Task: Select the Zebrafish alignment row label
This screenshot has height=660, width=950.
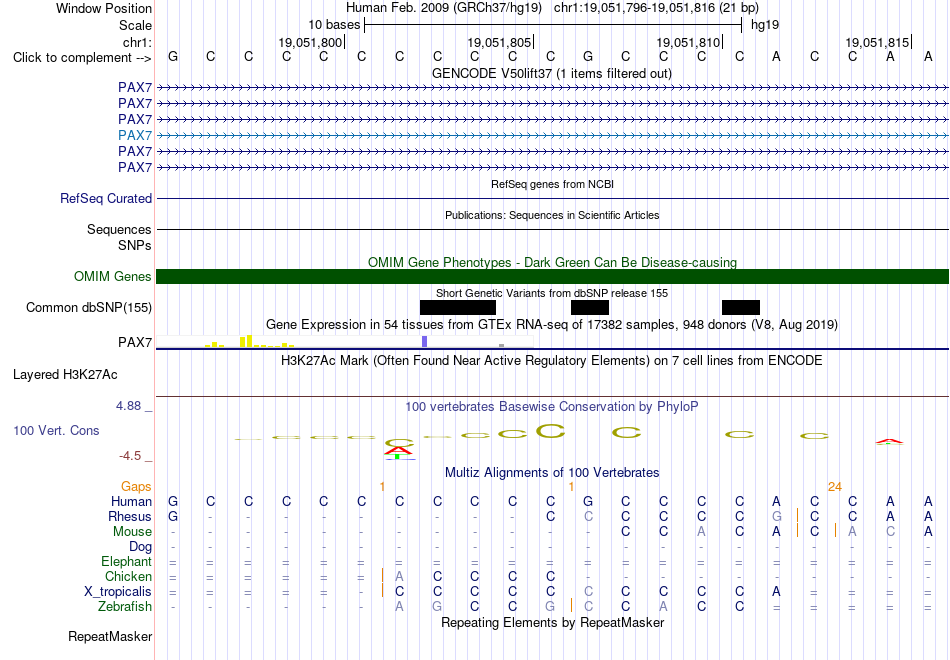Action: click(x=125, y=606)
